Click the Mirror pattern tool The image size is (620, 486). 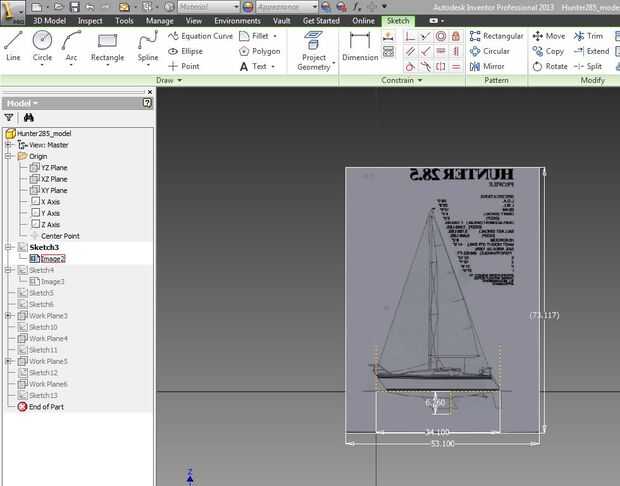[x=487, y=66]
